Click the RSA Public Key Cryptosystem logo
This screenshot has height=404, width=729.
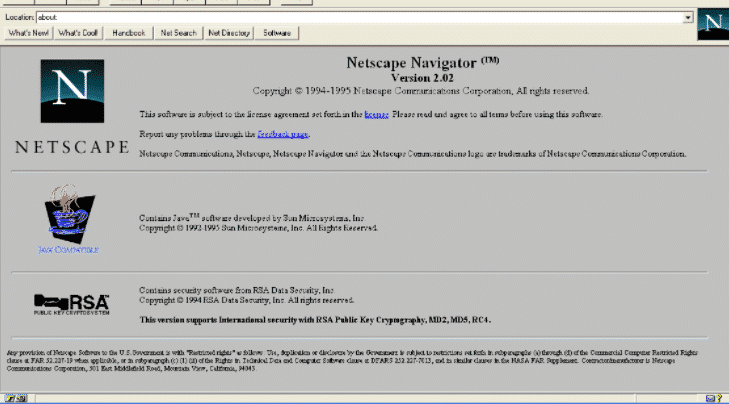click(x=72, y=305)
